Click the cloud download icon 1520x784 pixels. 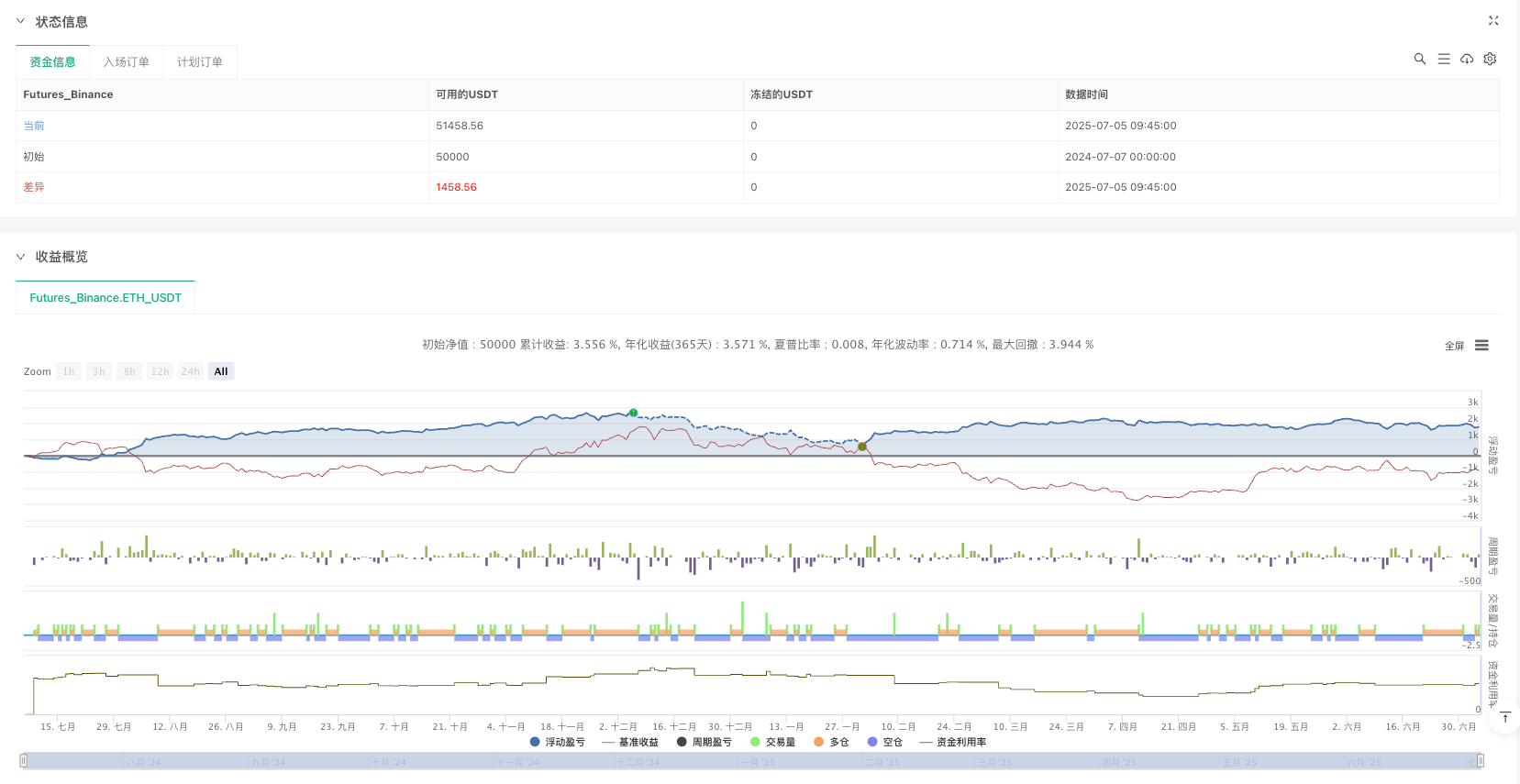click(x=1467, y=59)
